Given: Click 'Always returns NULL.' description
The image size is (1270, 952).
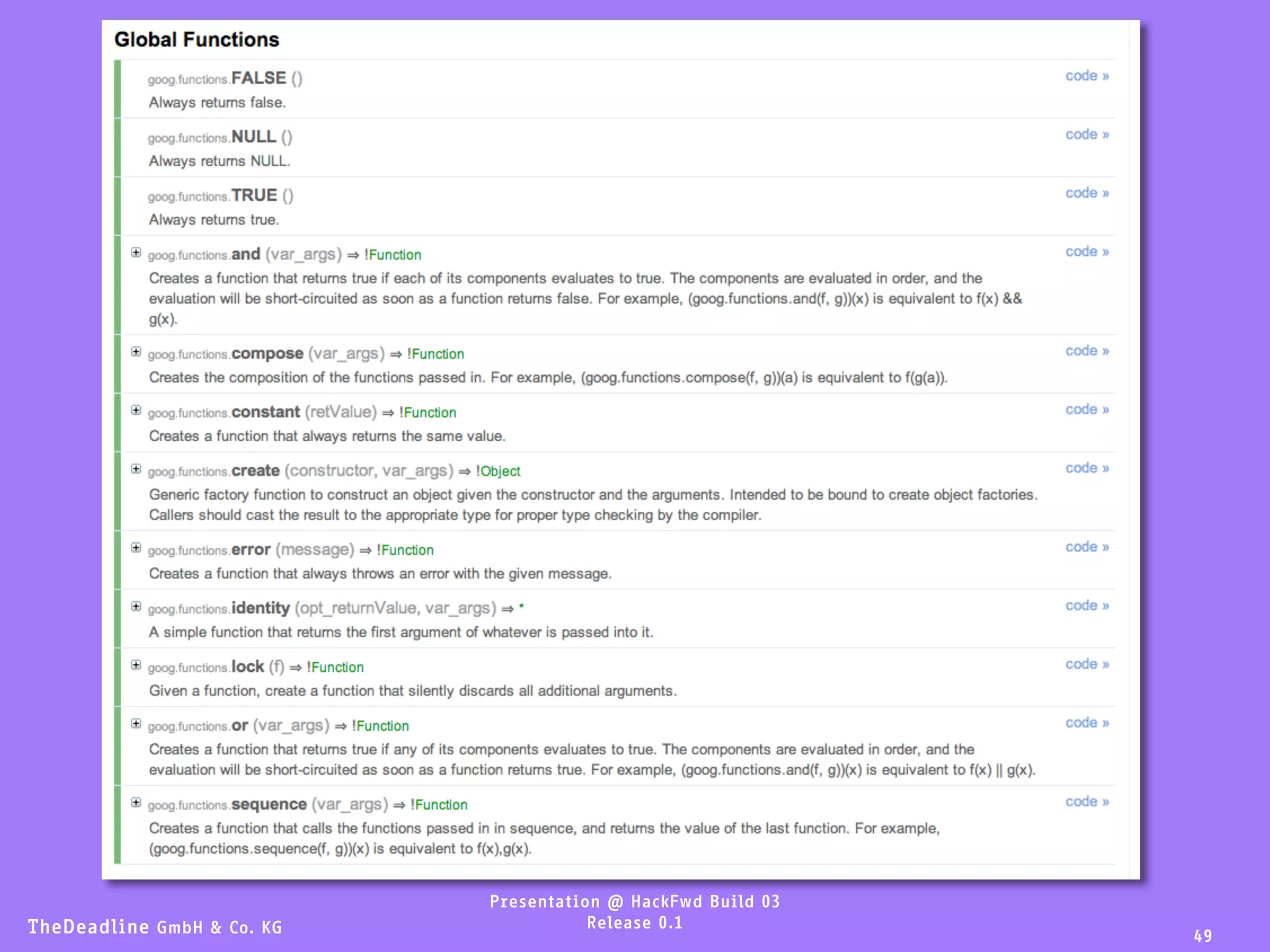Looking at the screenshot, I should 220,161.
